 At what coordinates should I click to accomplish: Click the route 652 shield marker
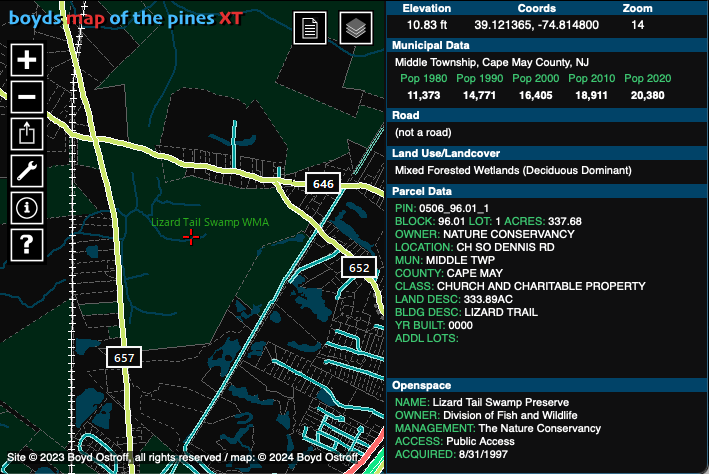coord(359,268)
